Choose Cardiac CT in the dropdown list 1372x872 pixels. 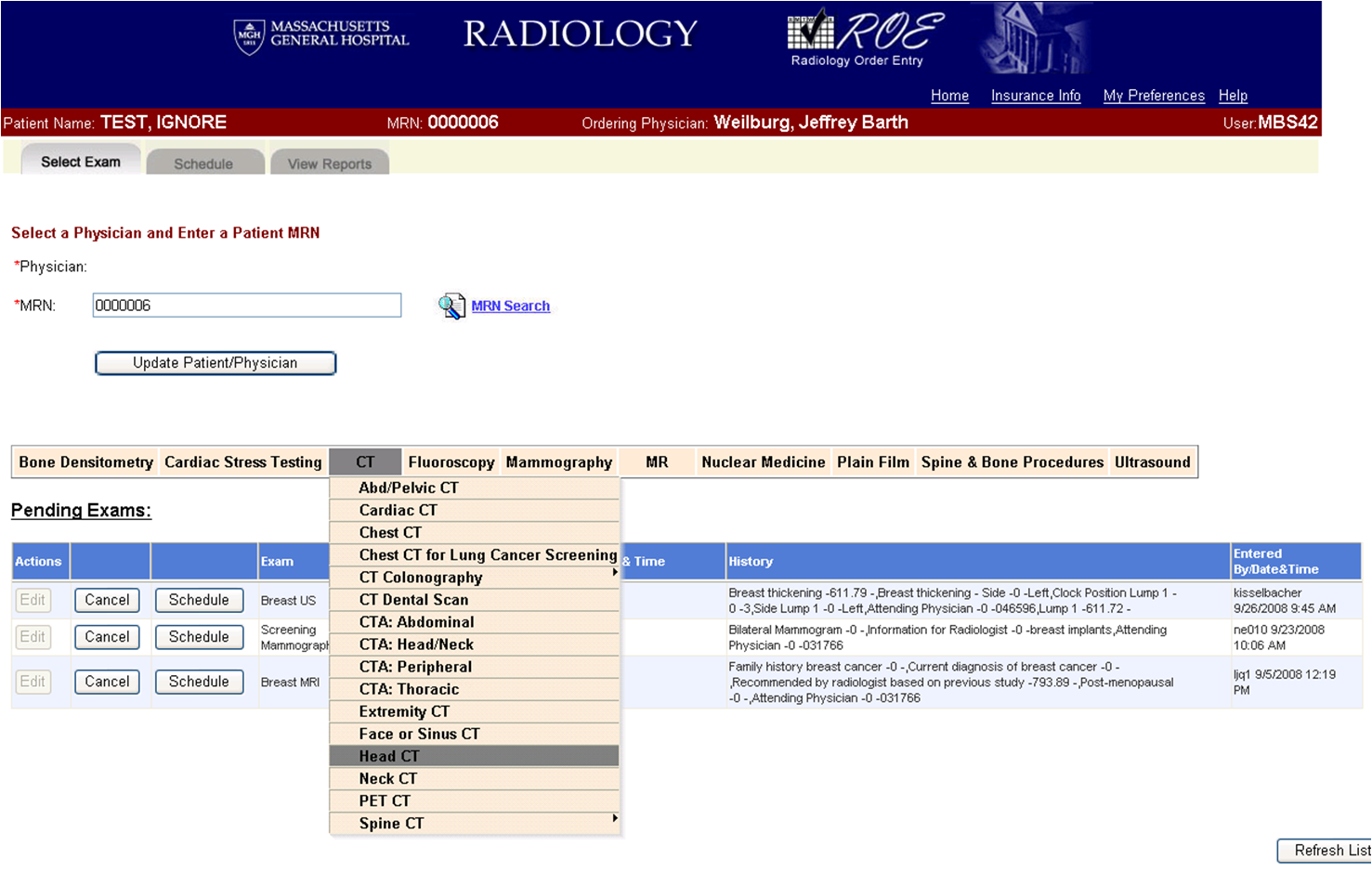474,511
